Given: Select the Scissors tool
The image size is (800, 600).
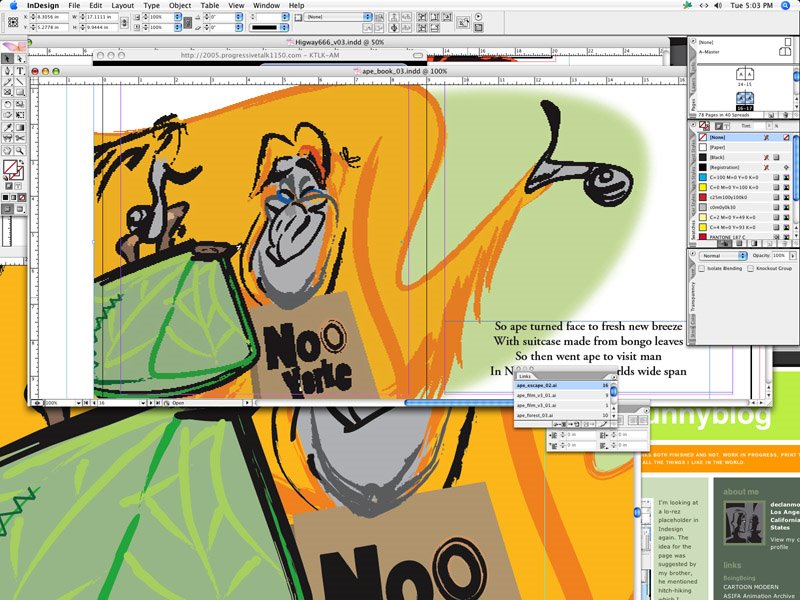Looking at the screenshot, I should (20, 138).
